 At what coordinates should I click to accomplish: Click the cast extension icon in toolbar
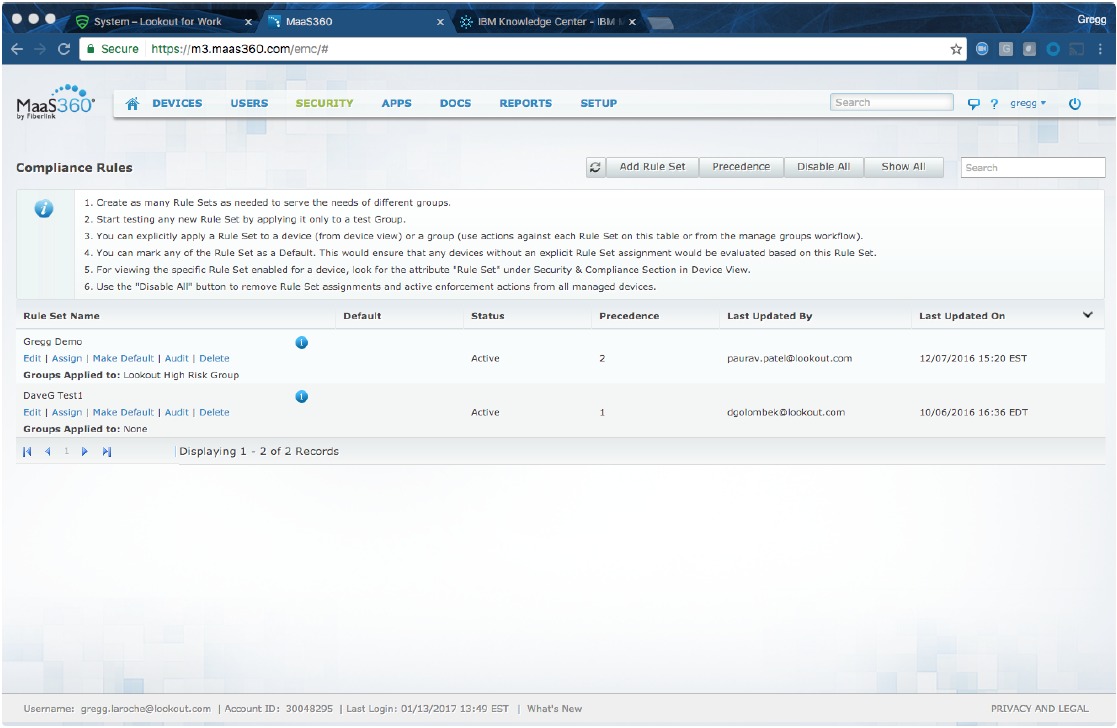click(x=1077, y=49)
